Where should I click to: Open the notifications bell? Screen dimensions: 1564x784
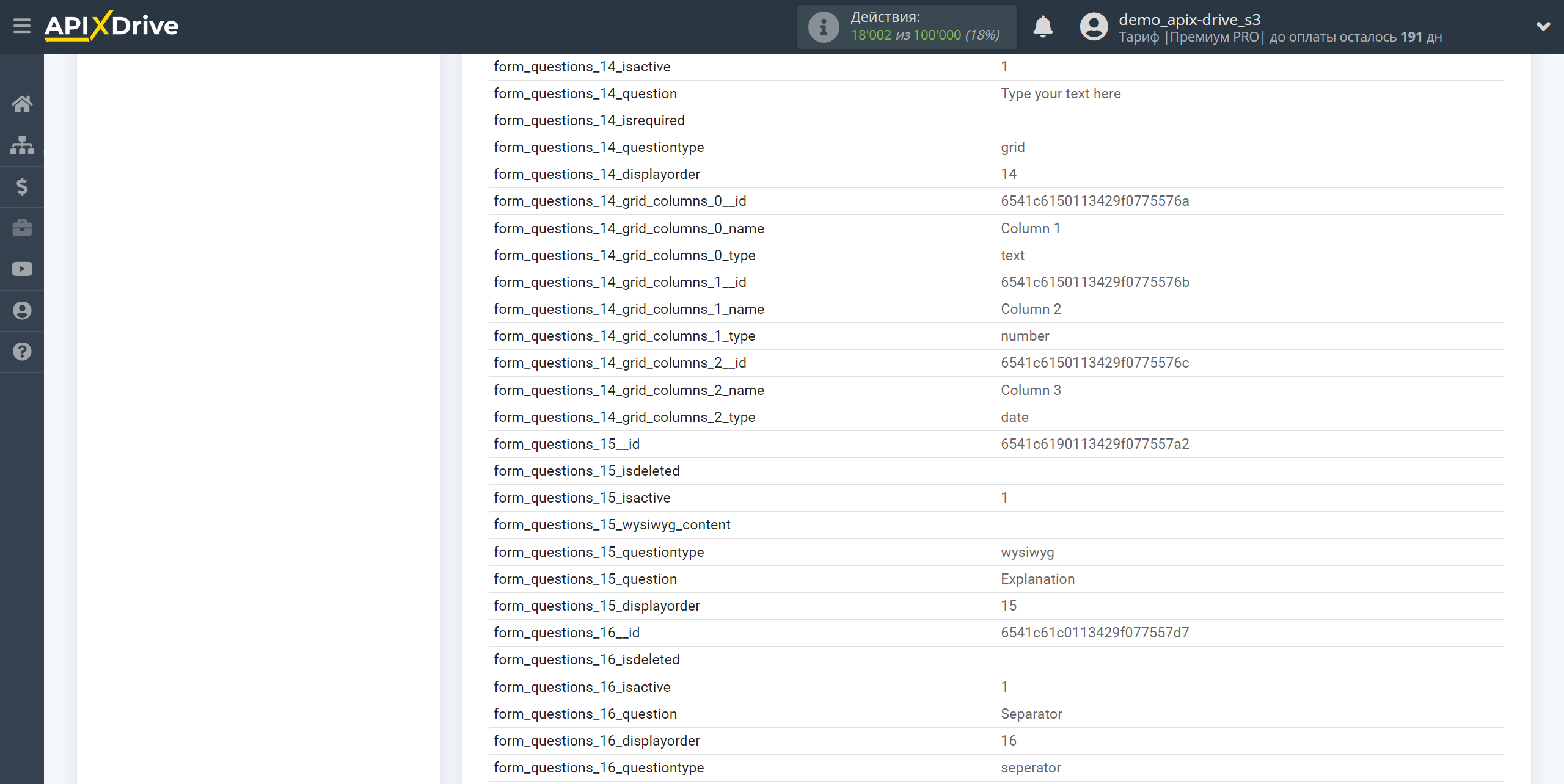click(1043, 27)
